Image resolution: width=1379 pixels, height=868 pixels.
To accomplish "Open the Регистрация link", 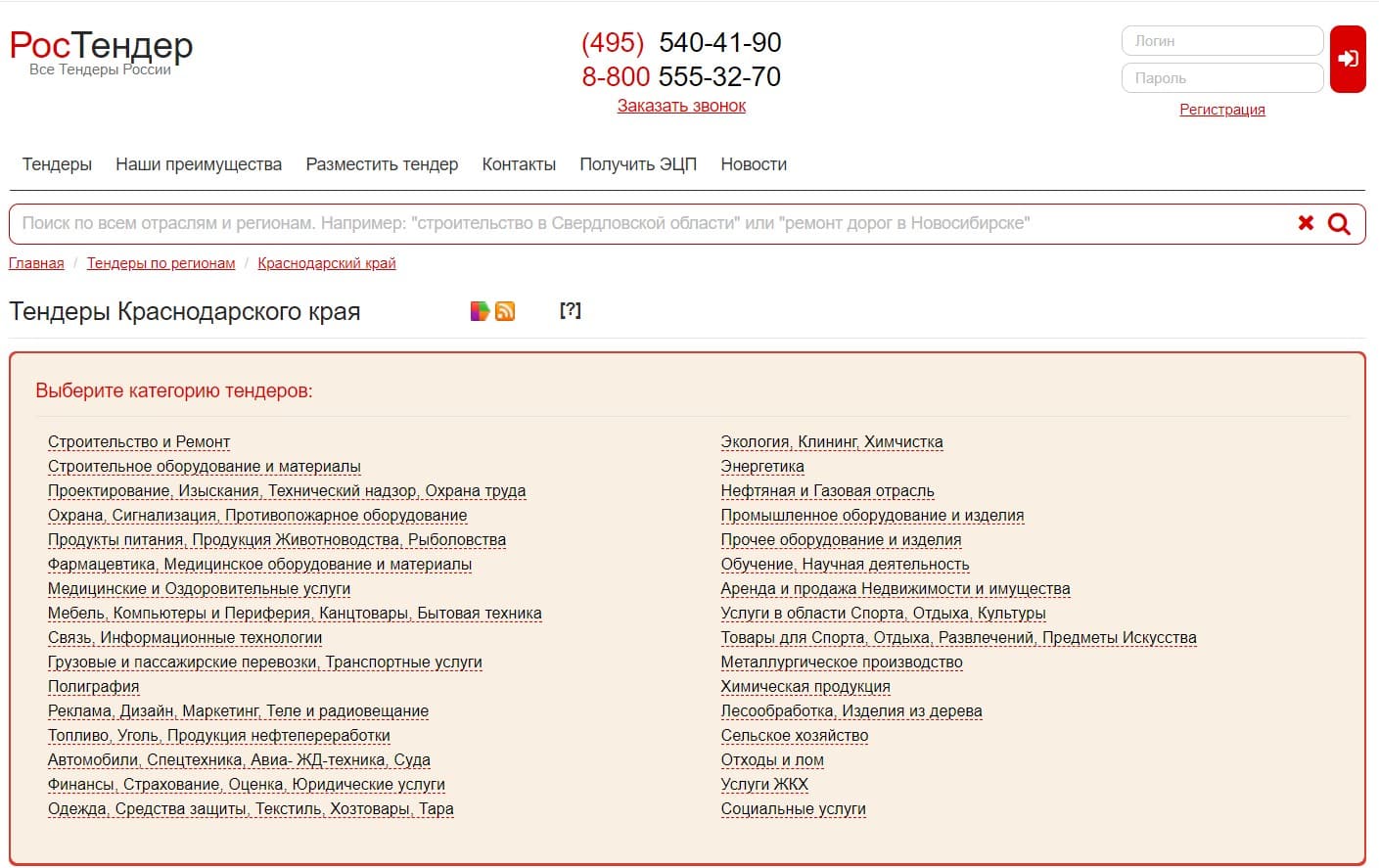I will 1221,110.
